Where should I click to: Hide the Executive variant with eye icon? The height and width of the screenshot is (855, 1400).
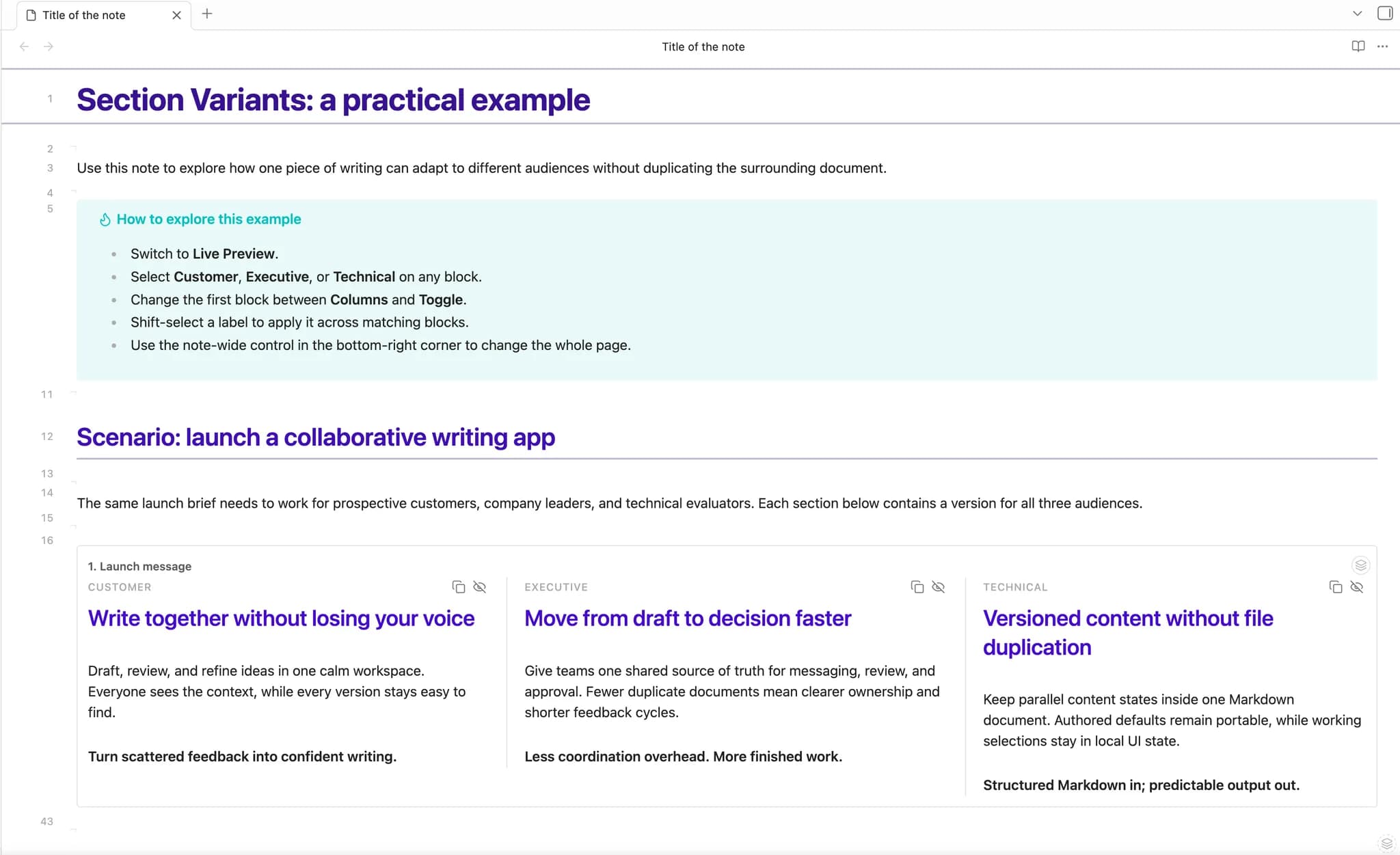pos(939,587)
